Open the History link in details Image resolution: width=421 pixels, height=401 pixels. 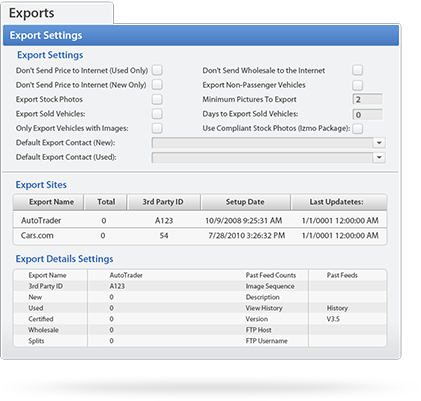[x=337, y=308]
